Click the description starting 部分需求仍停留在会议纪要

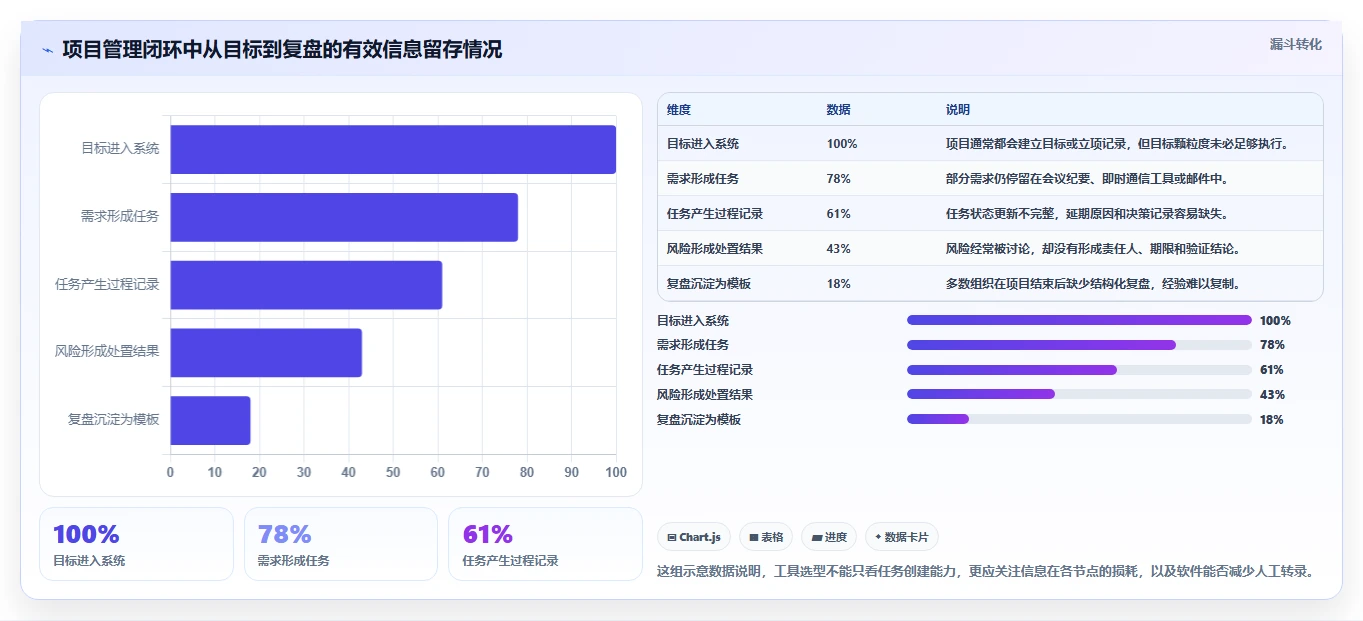point(1087,179)
